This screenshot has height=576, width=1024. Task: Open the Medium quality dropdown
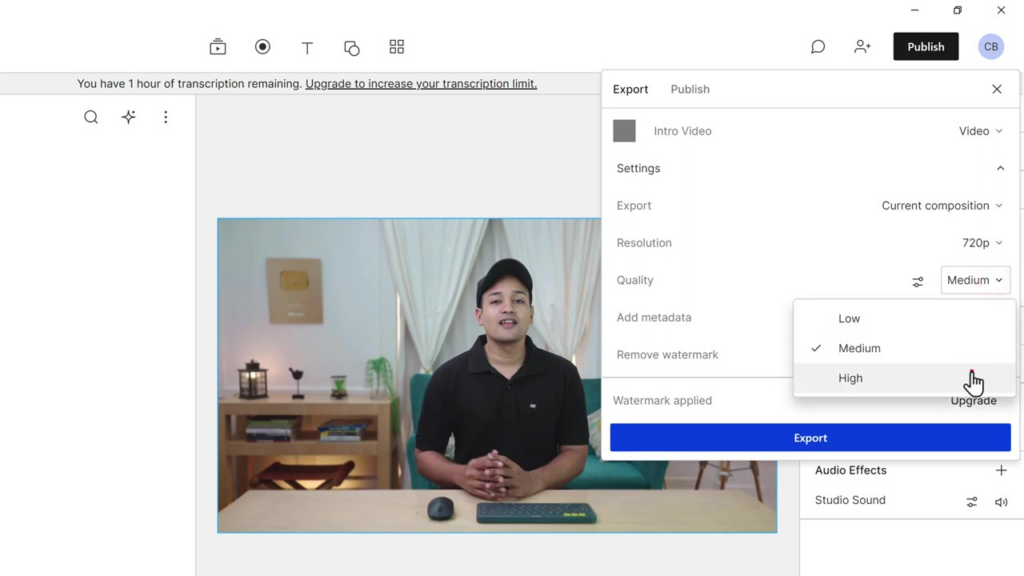point(975,280)
